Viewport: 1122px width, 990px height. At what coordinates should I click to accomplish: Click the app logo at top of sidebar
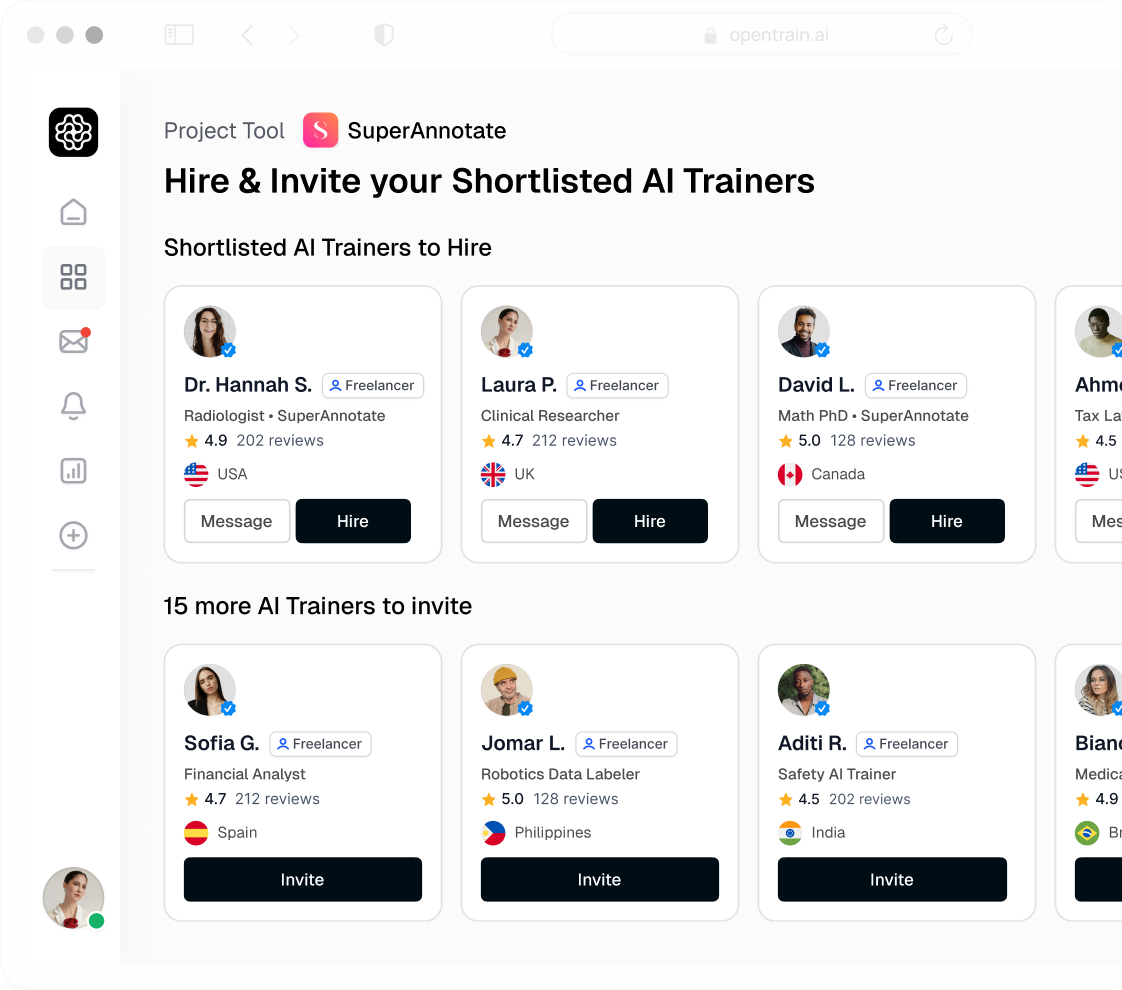coord(73,132)
